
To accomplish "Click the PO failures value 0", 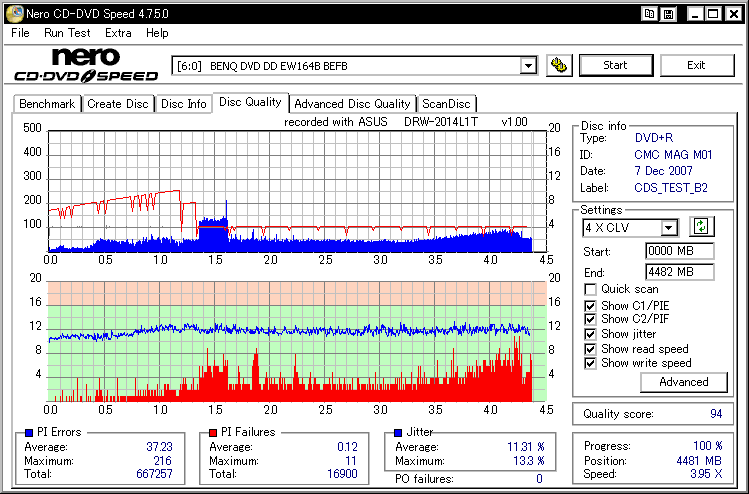I will 539,479.
